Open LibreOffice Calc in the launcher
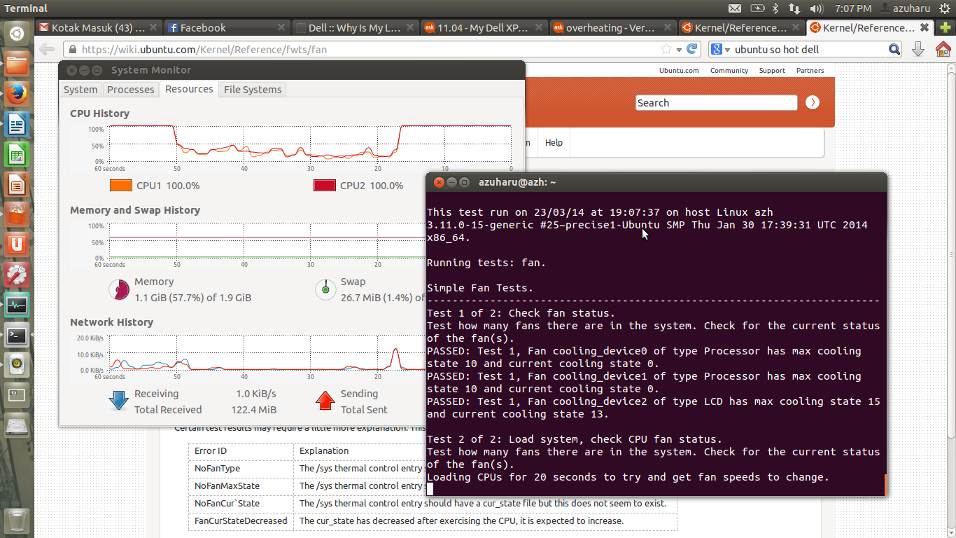The width and height of the screenshot is (956, 538). pyautogui.click(x=17, y=155)
